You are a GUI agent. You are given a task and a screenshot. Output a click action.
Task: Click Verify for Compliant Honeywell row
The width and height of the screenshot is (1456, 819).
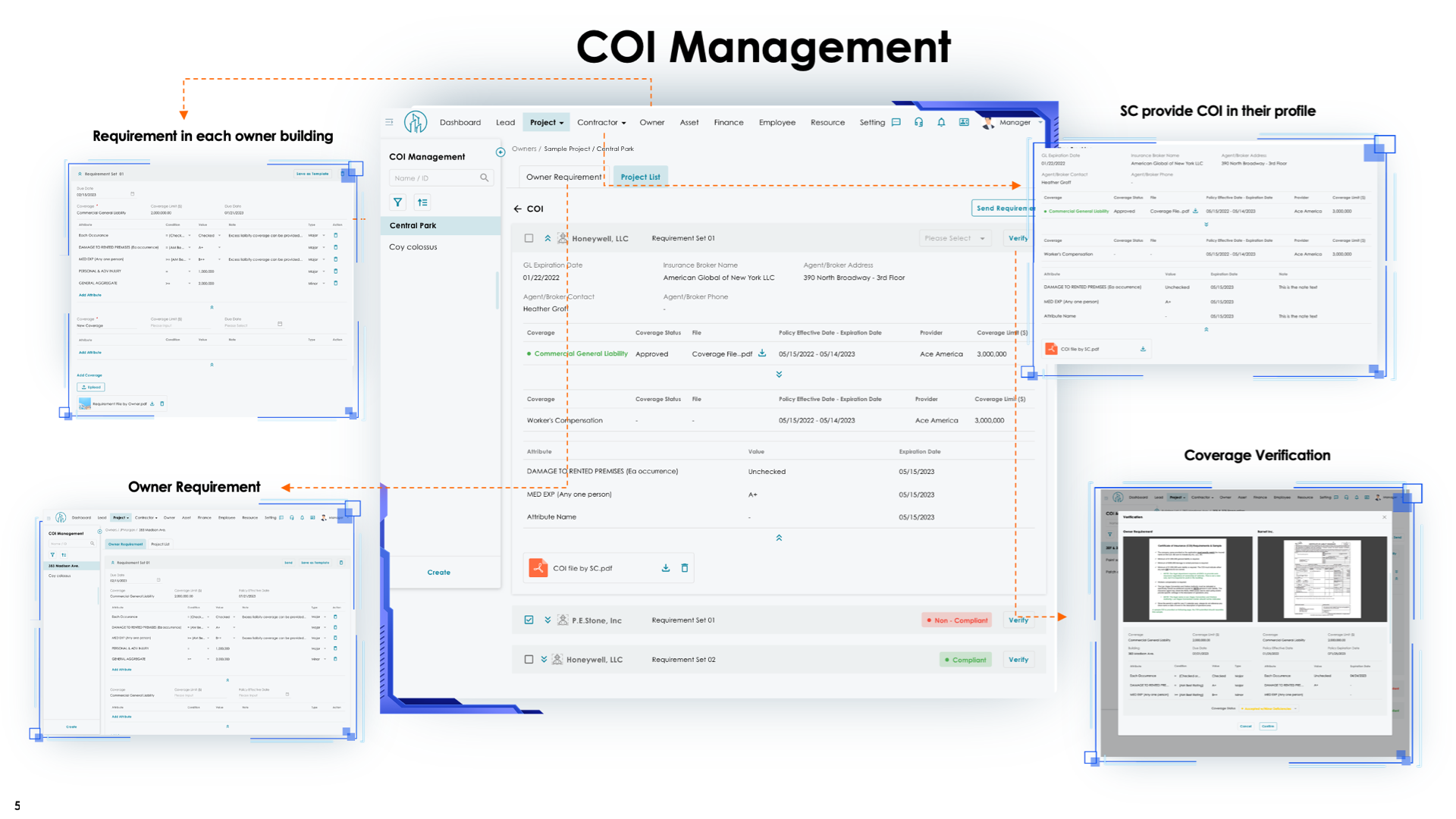coord(1018,660)
